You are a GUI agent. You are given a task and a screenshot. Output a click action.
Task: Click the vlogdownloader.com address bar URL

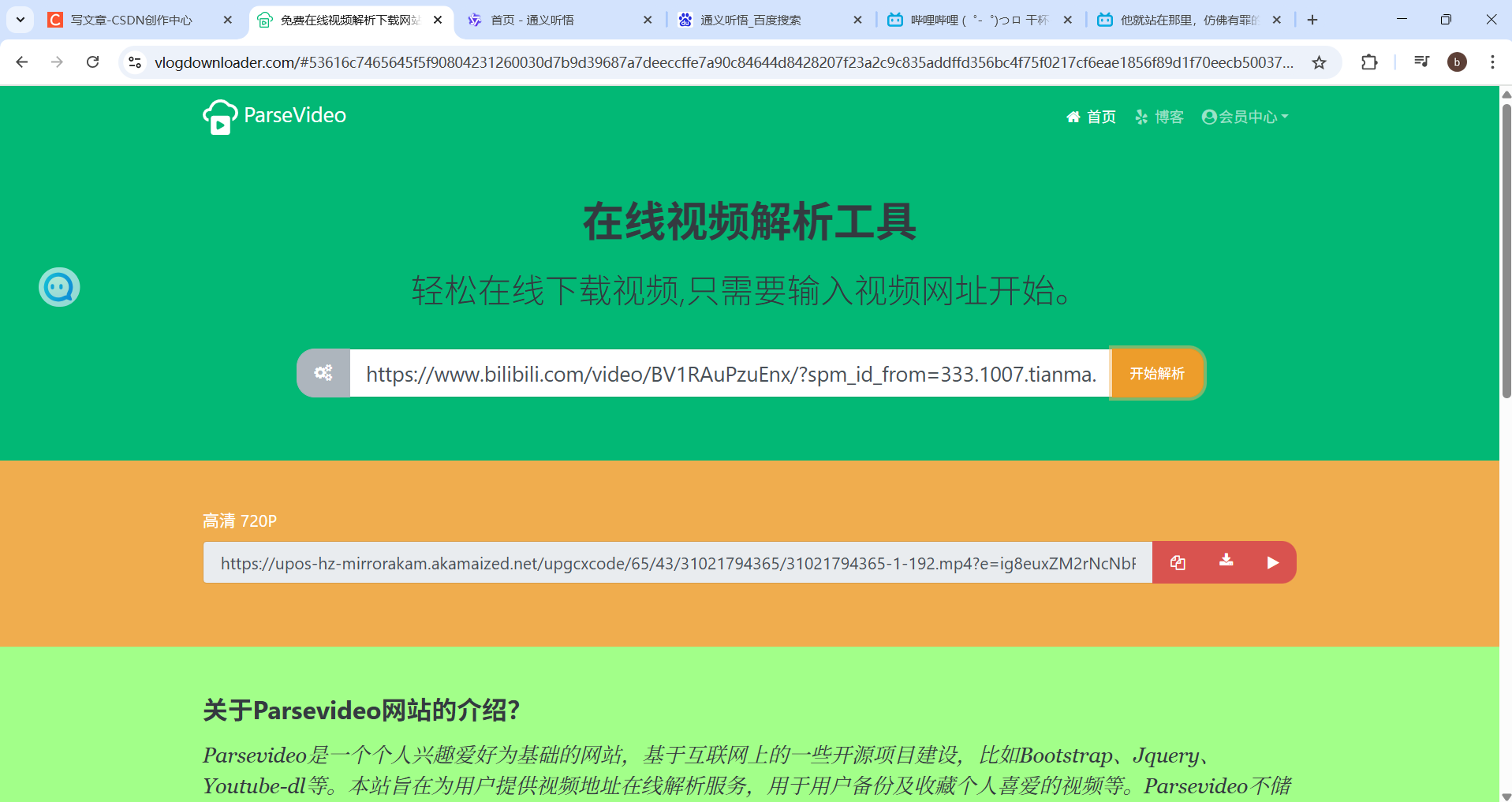click(x=723, y=62)
